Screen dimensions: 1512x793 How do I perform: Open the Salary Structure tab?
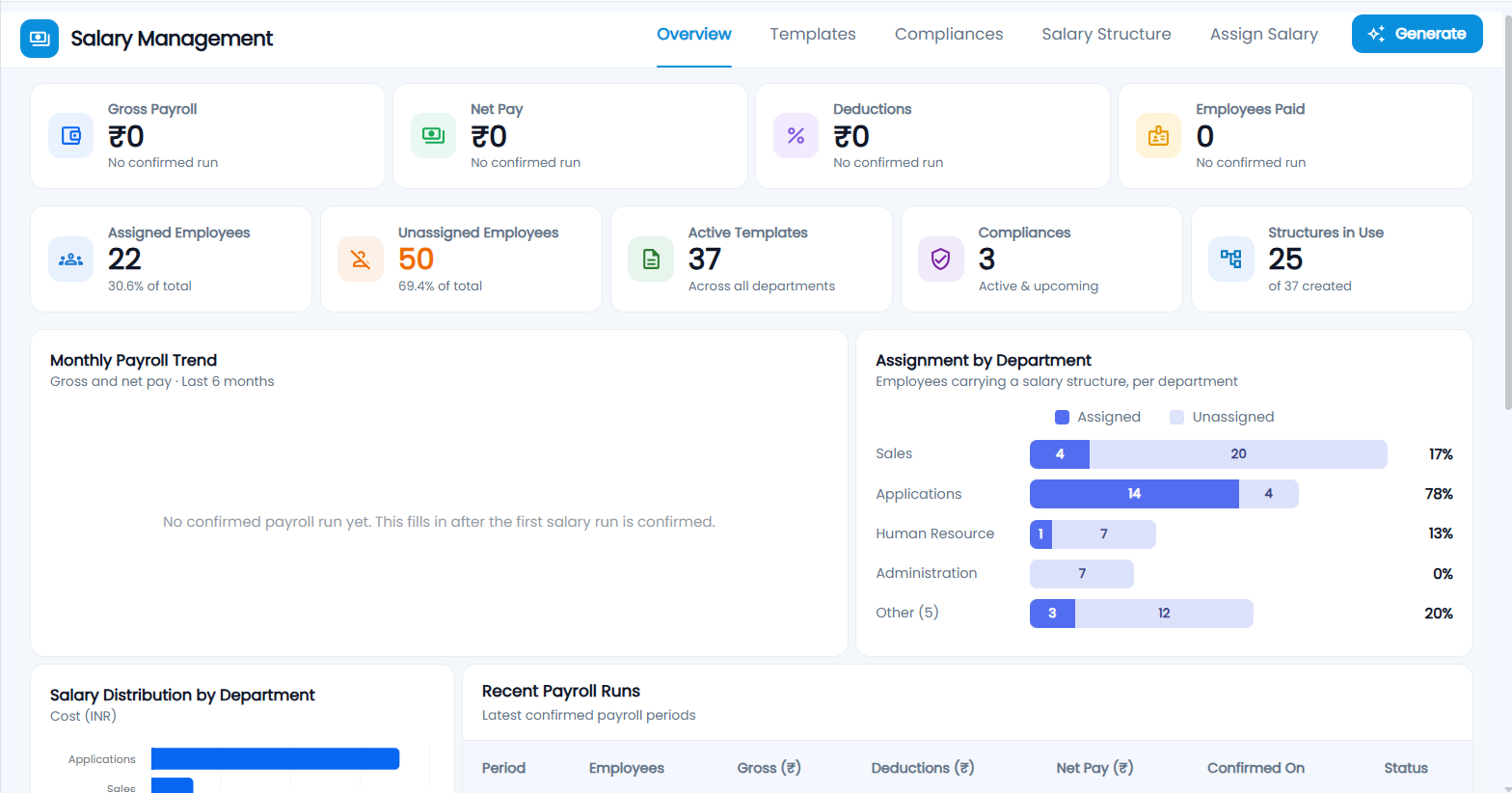(x=1106, y=34)
